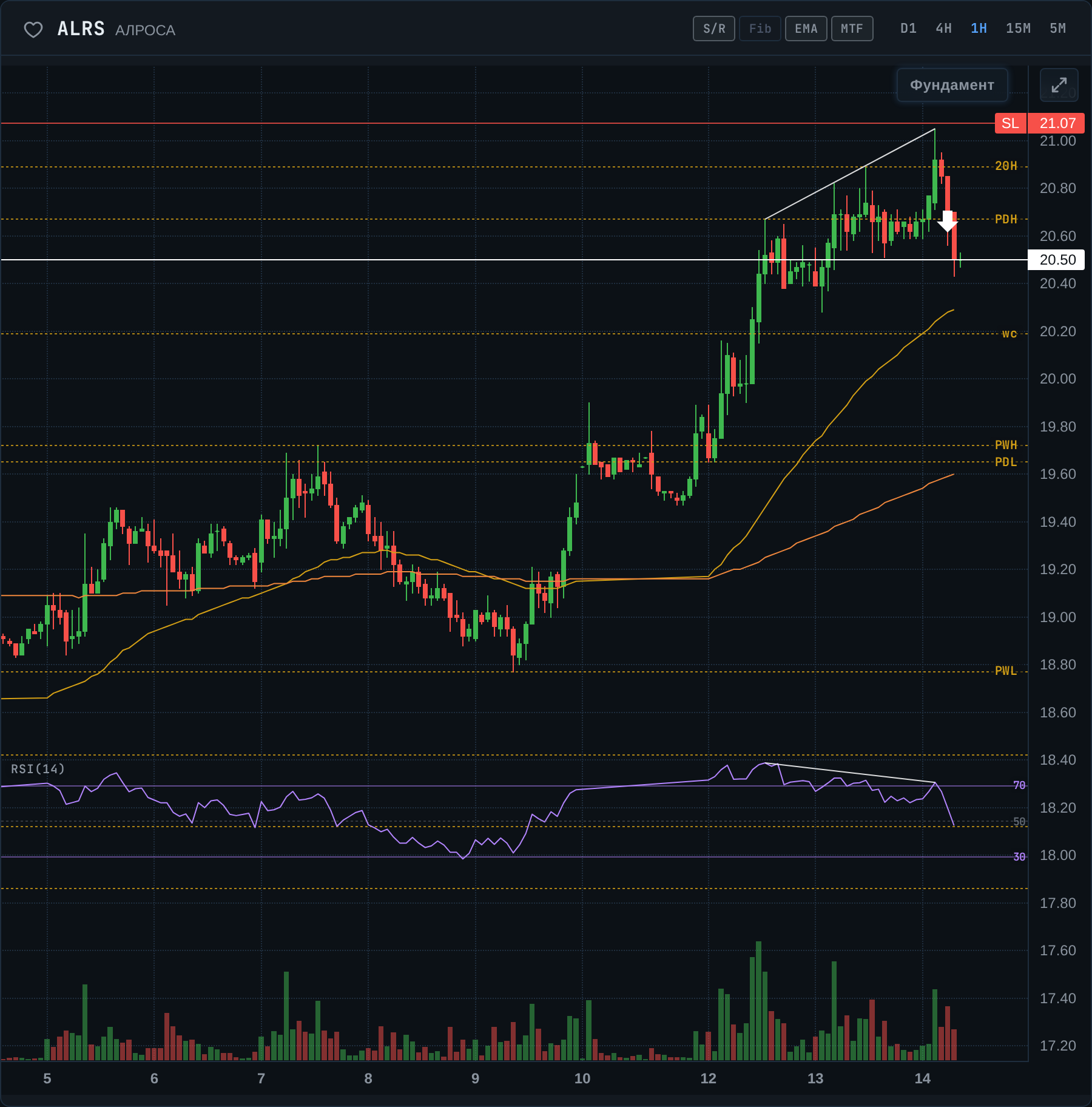This screenshot has width=1092, height=1107.
Task: Expand chart to fullscreen
Action: pos(1059,85)
